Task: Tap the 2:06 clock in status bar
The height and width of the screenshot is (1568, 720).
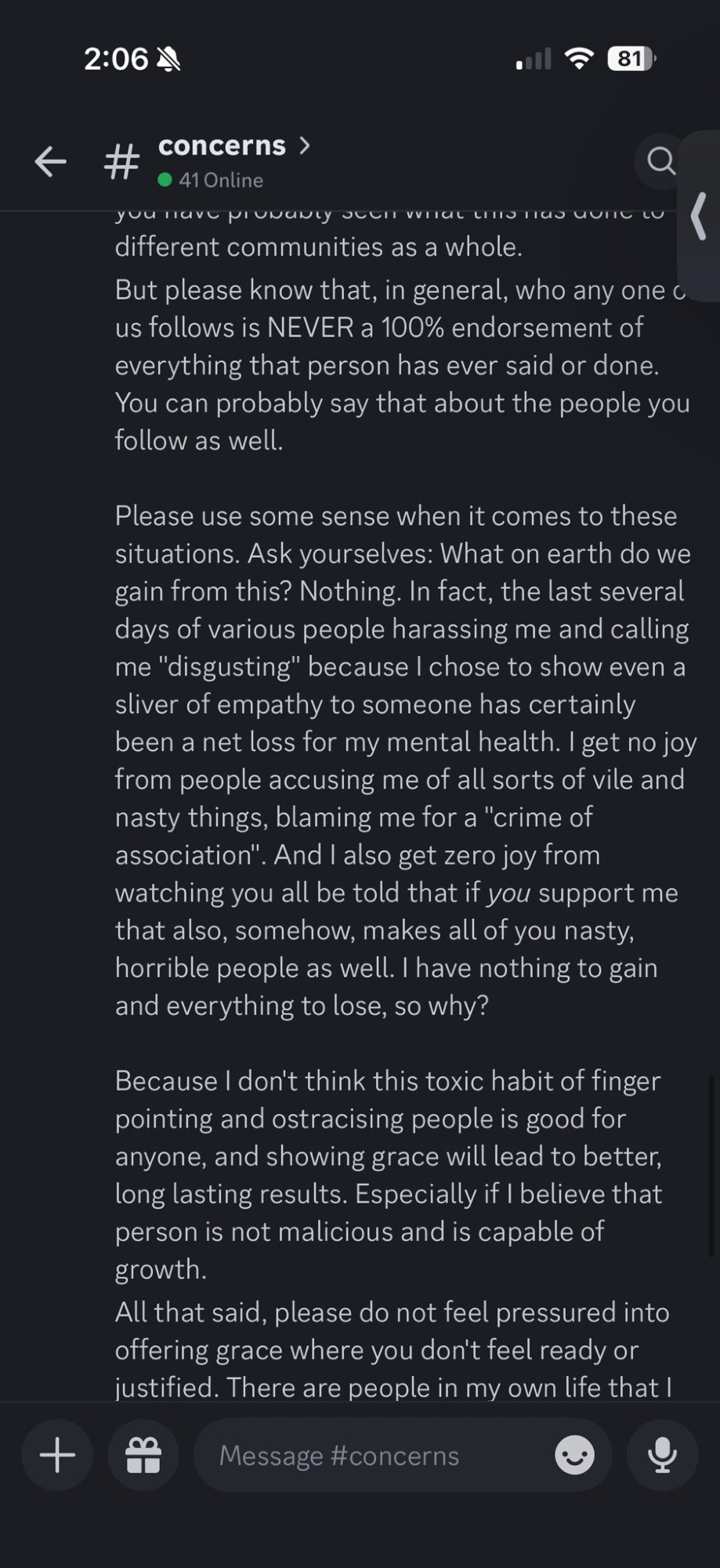Action: tap(116, 59)
